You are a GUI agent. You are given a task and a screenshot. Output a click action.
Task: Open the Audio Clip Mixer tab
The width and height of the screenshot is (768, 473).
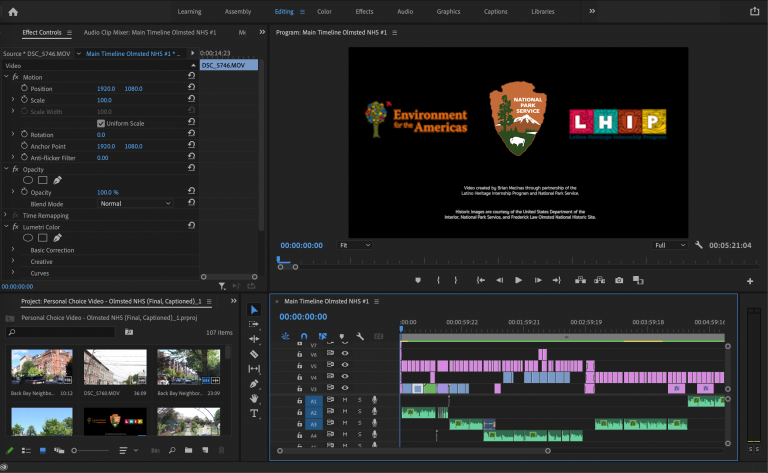149,33
